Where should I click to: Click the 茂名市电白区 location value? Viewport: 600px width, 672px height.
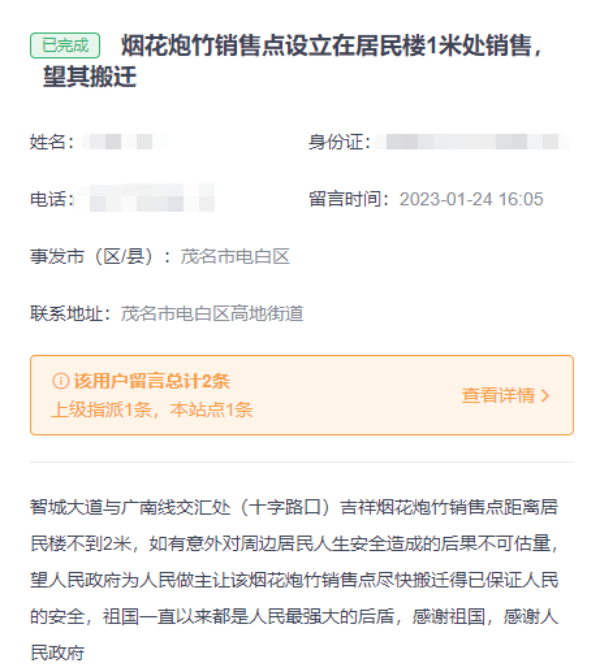pyautogui.click(x=235, y=257)
